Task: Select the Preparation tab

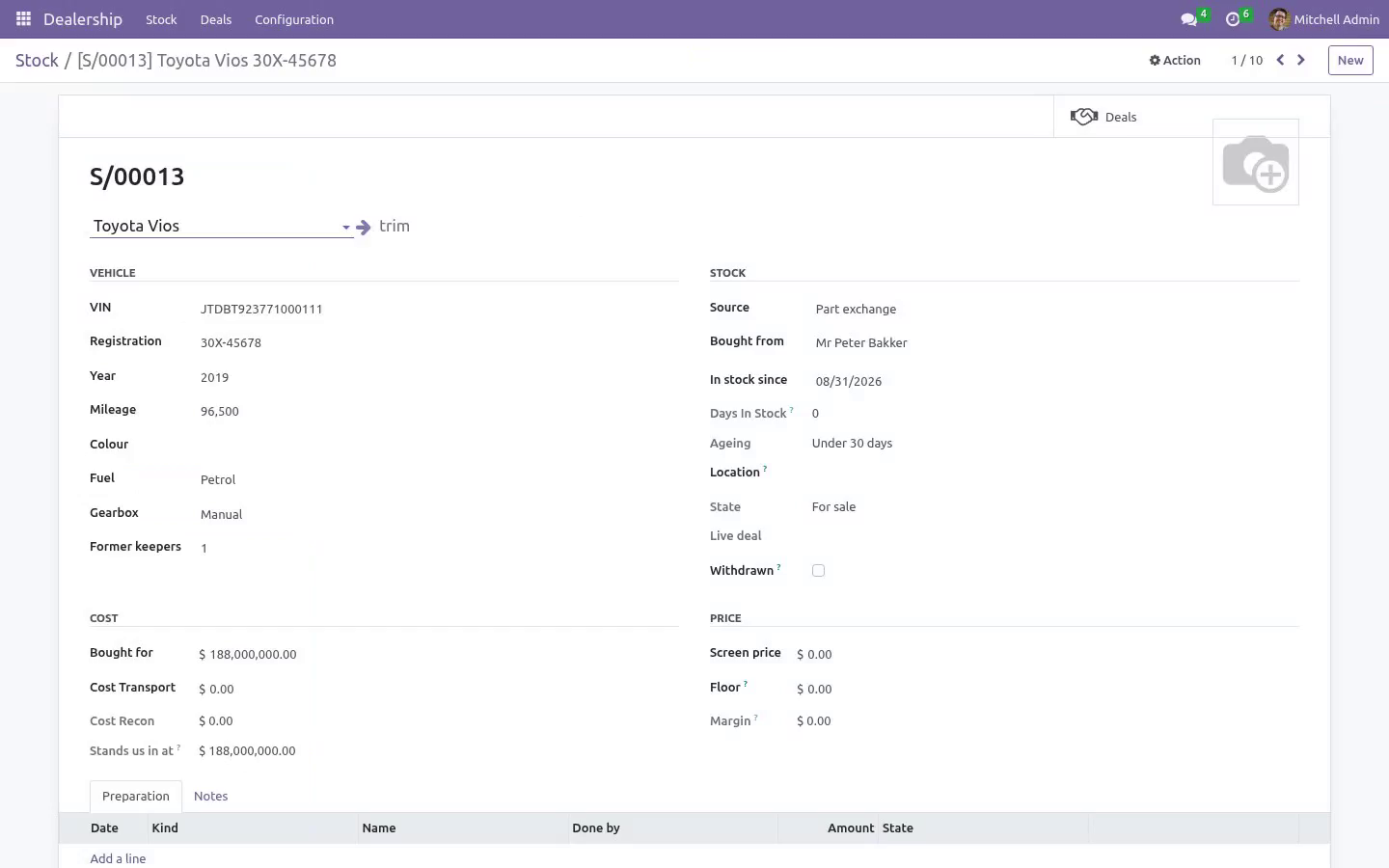Action: (136, 797)
